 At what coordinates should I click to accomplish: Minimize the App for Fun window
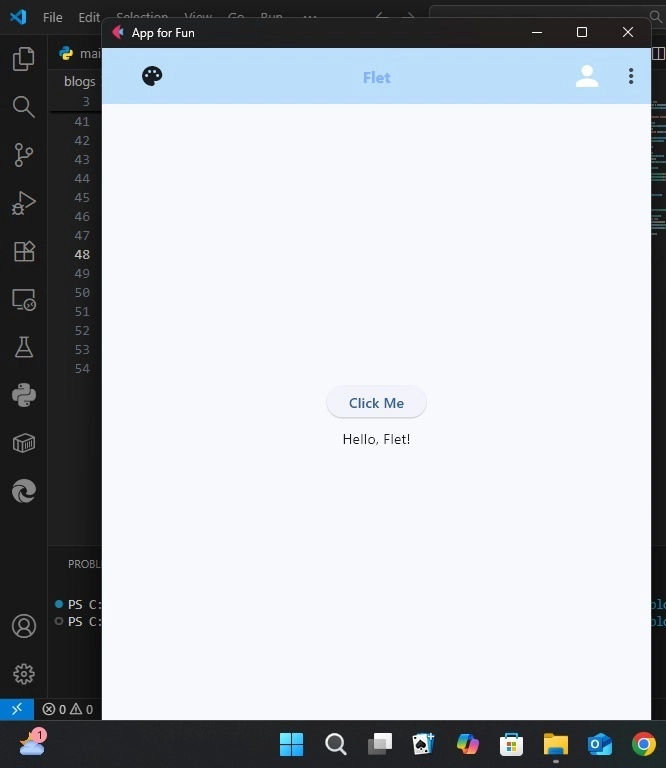[x=537, y=32]
